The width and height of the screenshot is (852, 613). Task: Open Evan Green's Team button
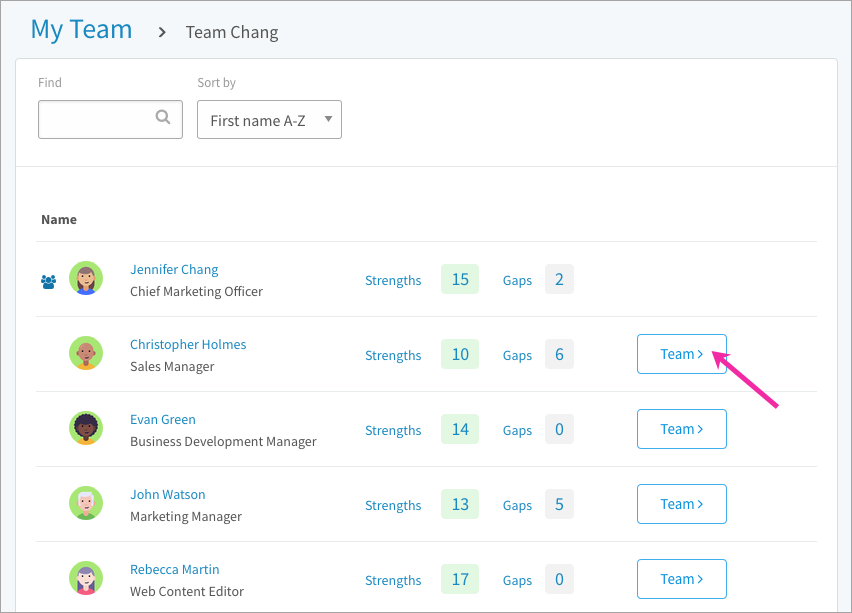(681, 429)
